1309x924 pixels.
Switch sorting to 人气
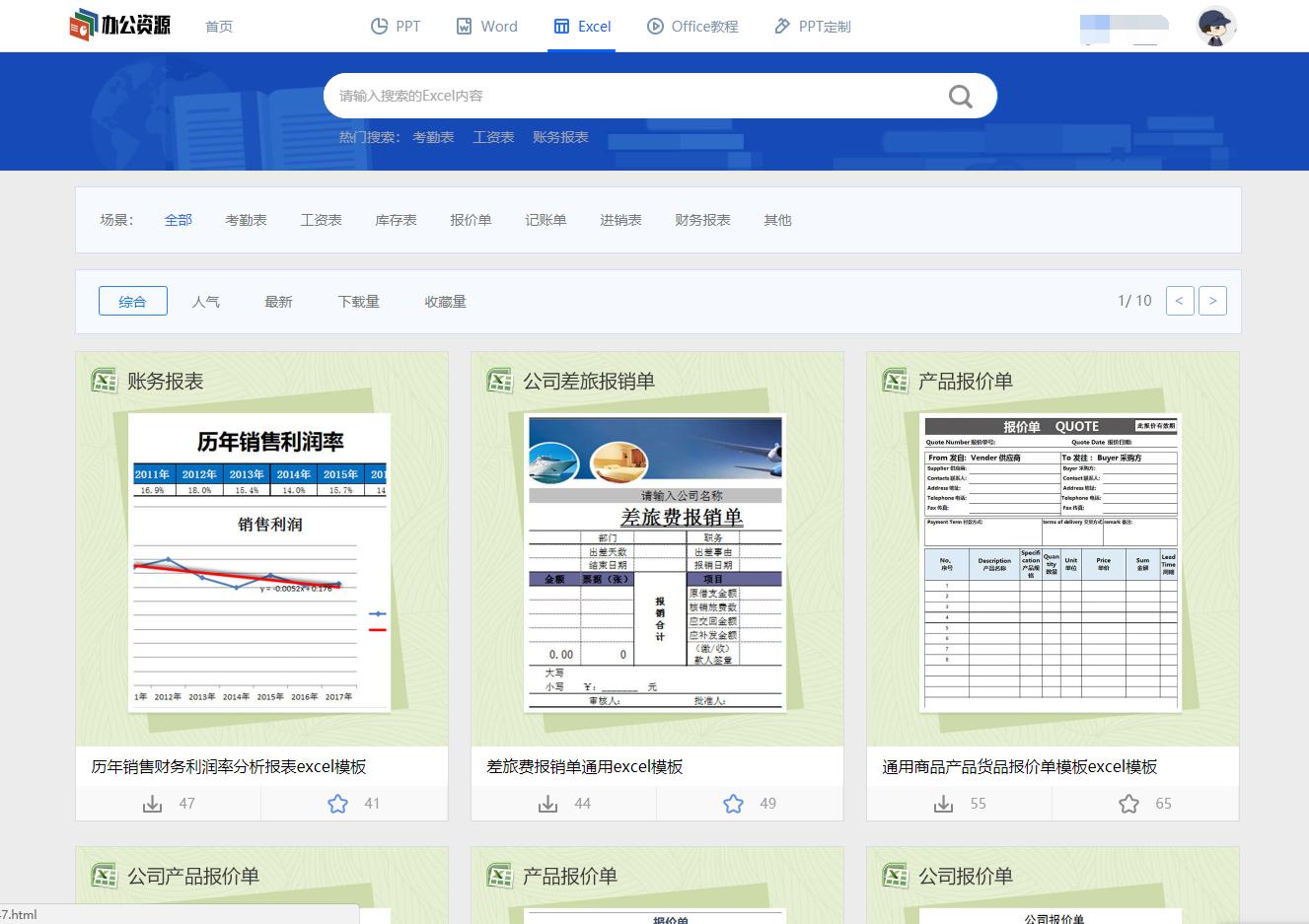coord(206,301)
